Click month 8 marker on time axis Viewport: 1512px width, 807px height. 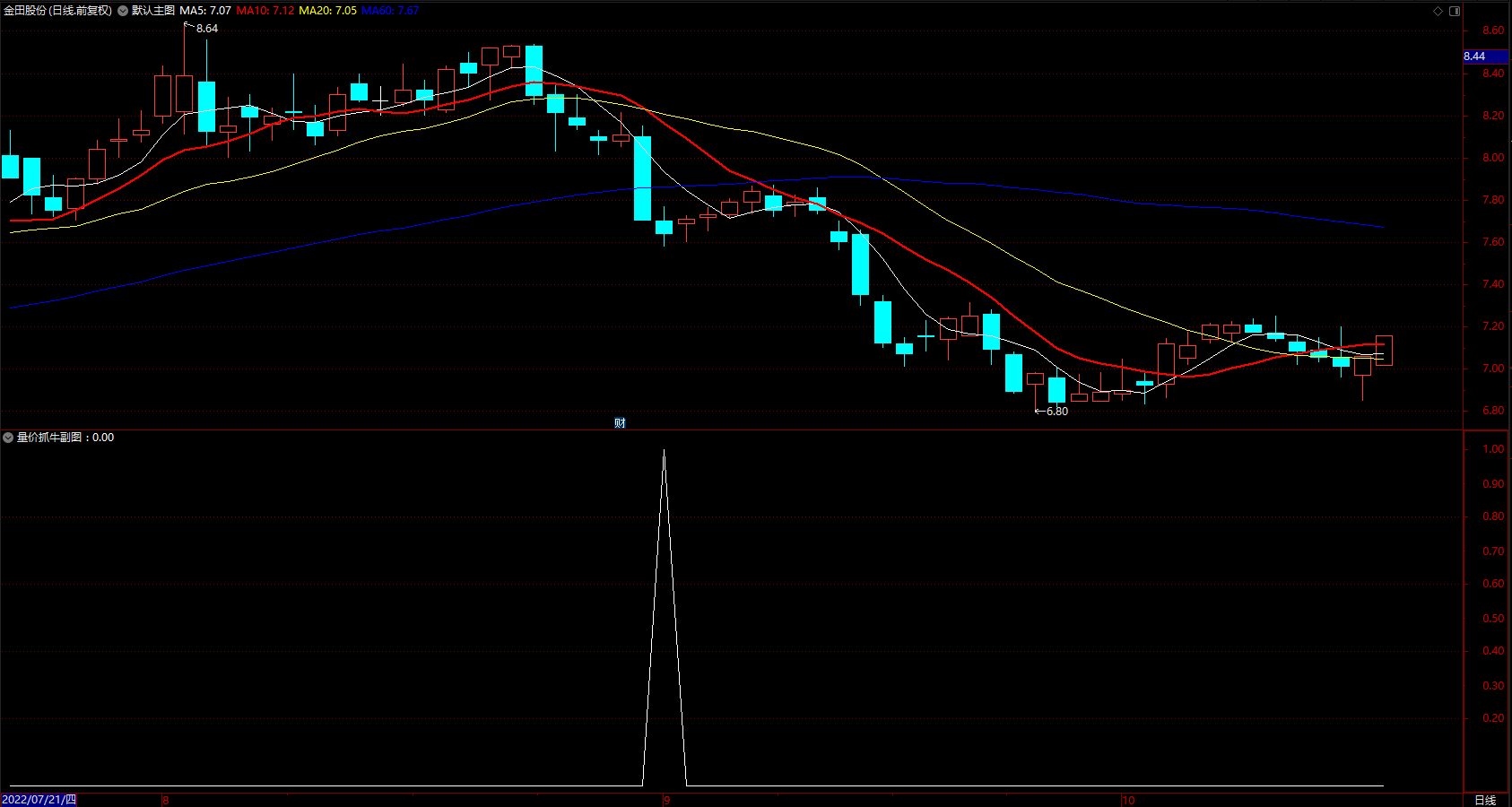pyautogui.click(x=166, y=801)
